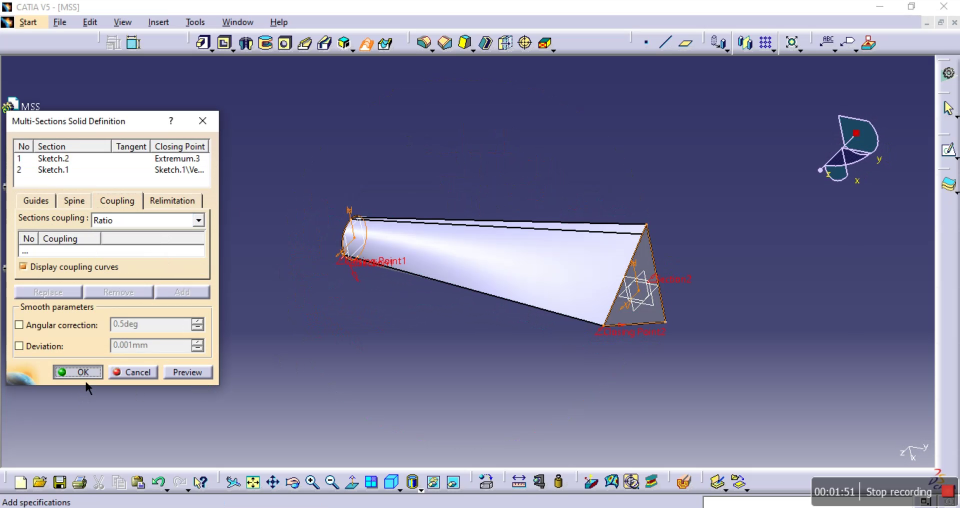
Task: Open the Edit menu
Action: [90, 22]
